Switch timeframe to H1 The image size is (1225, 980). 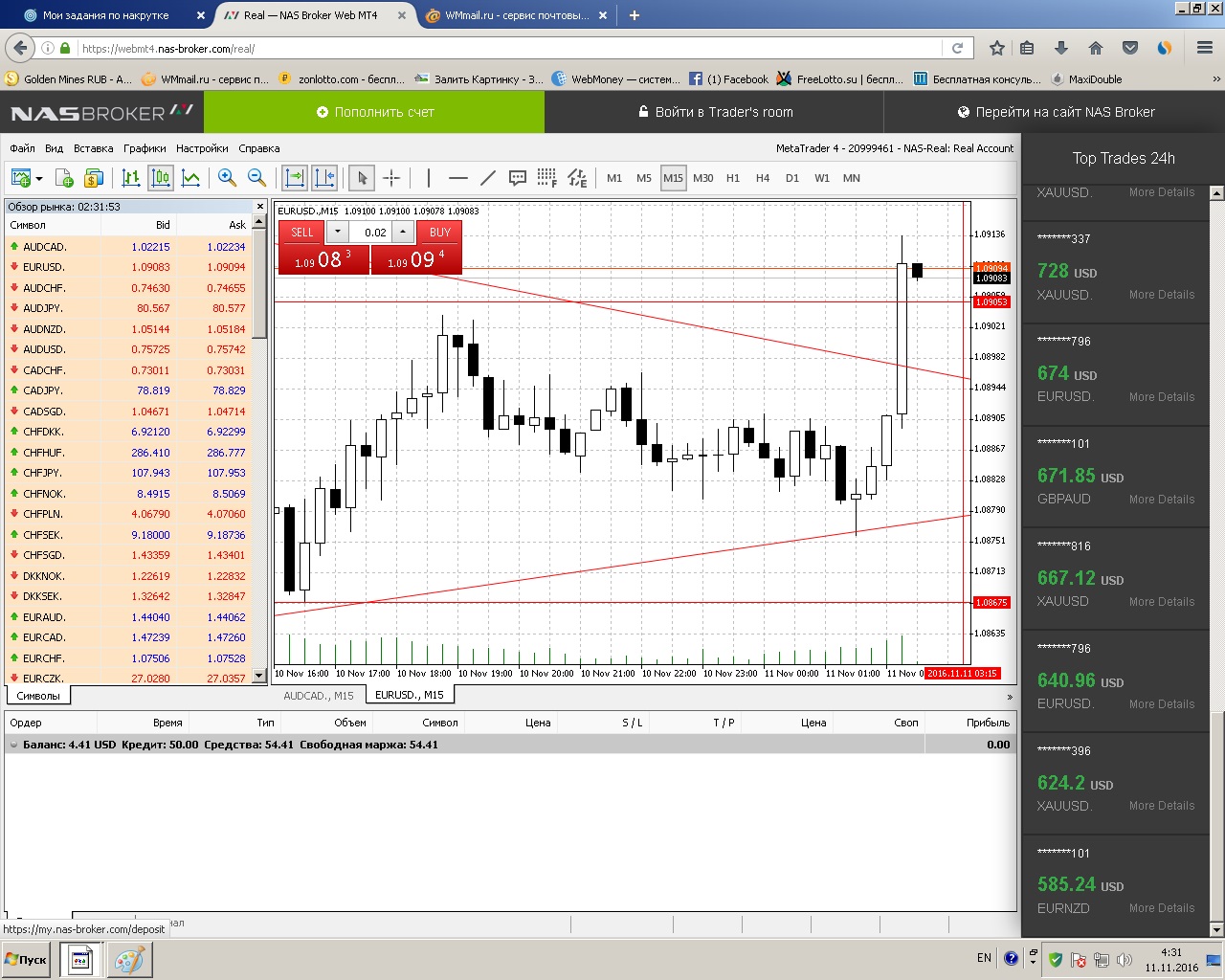tap(733, 178)
